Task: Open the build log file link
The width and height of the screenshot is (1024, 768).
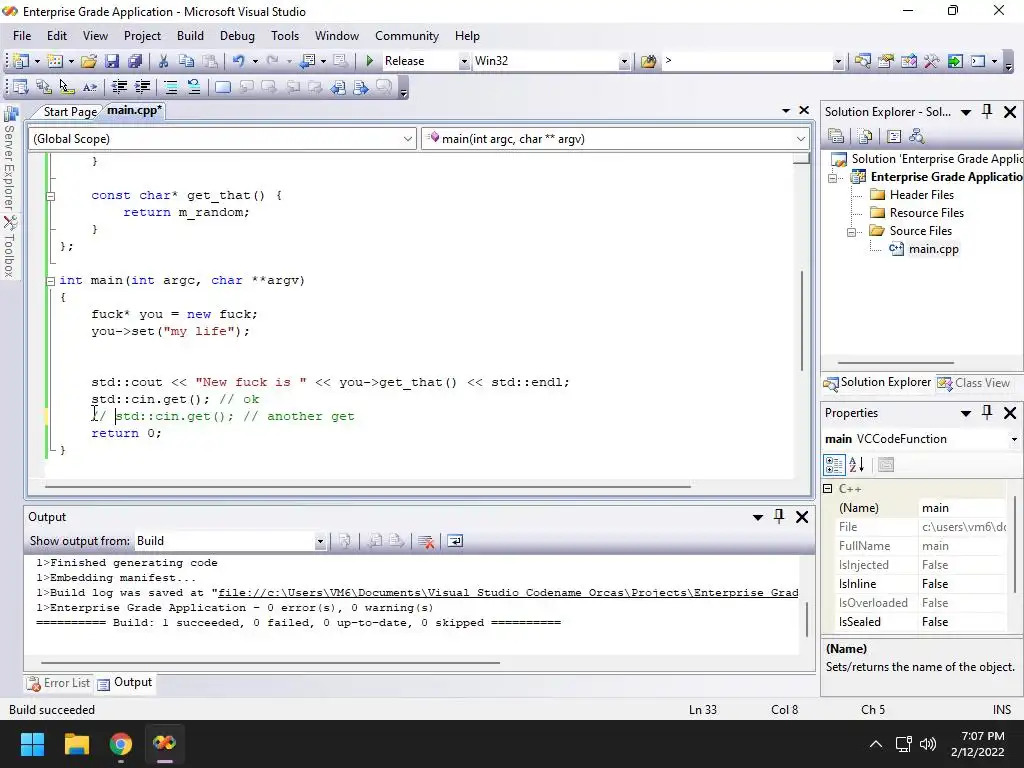Action: [507, 593]
